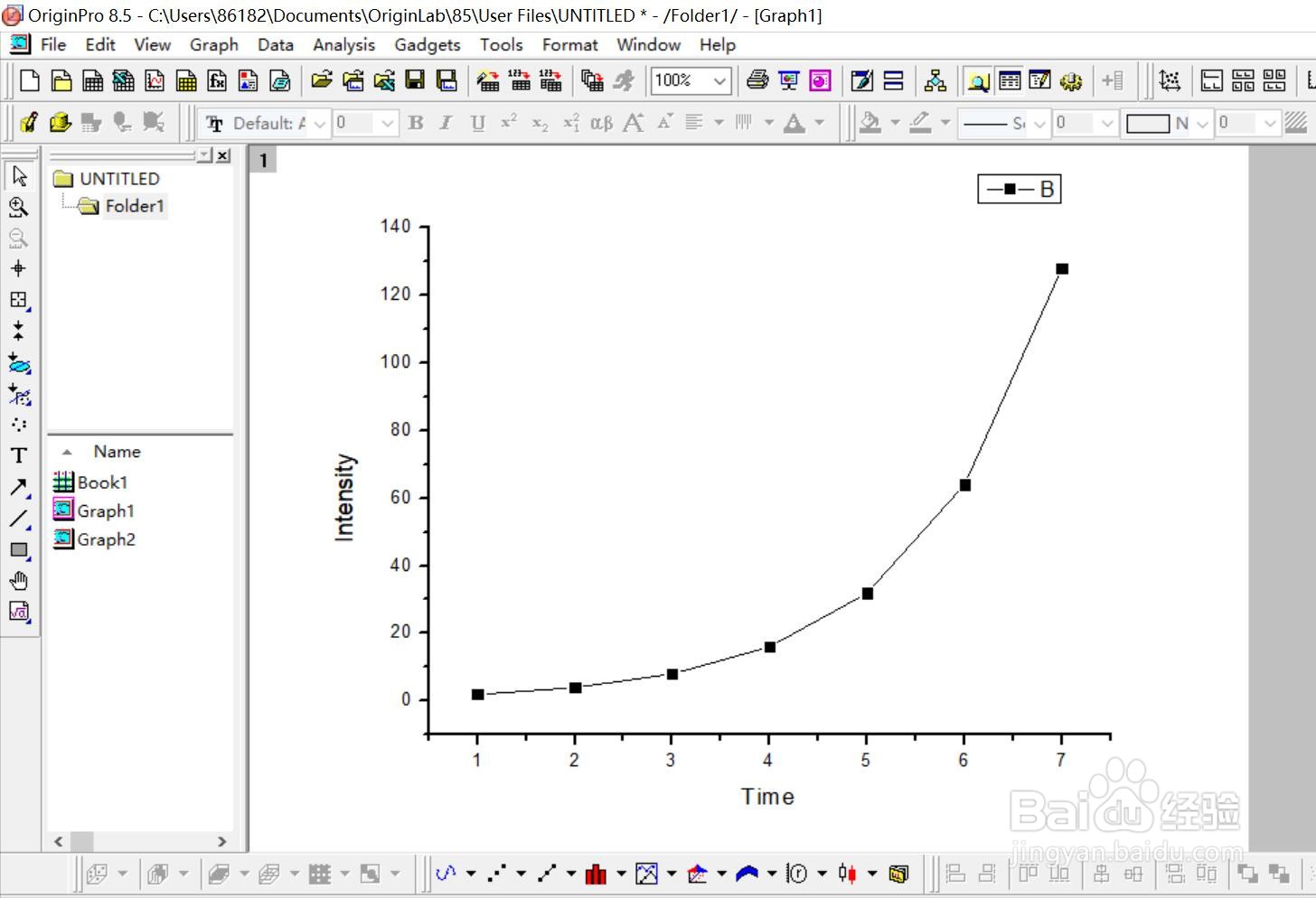The height and width of the screenshot is (898, 1316).
Task: Select the Pointer tool
Action: point(19,176)
